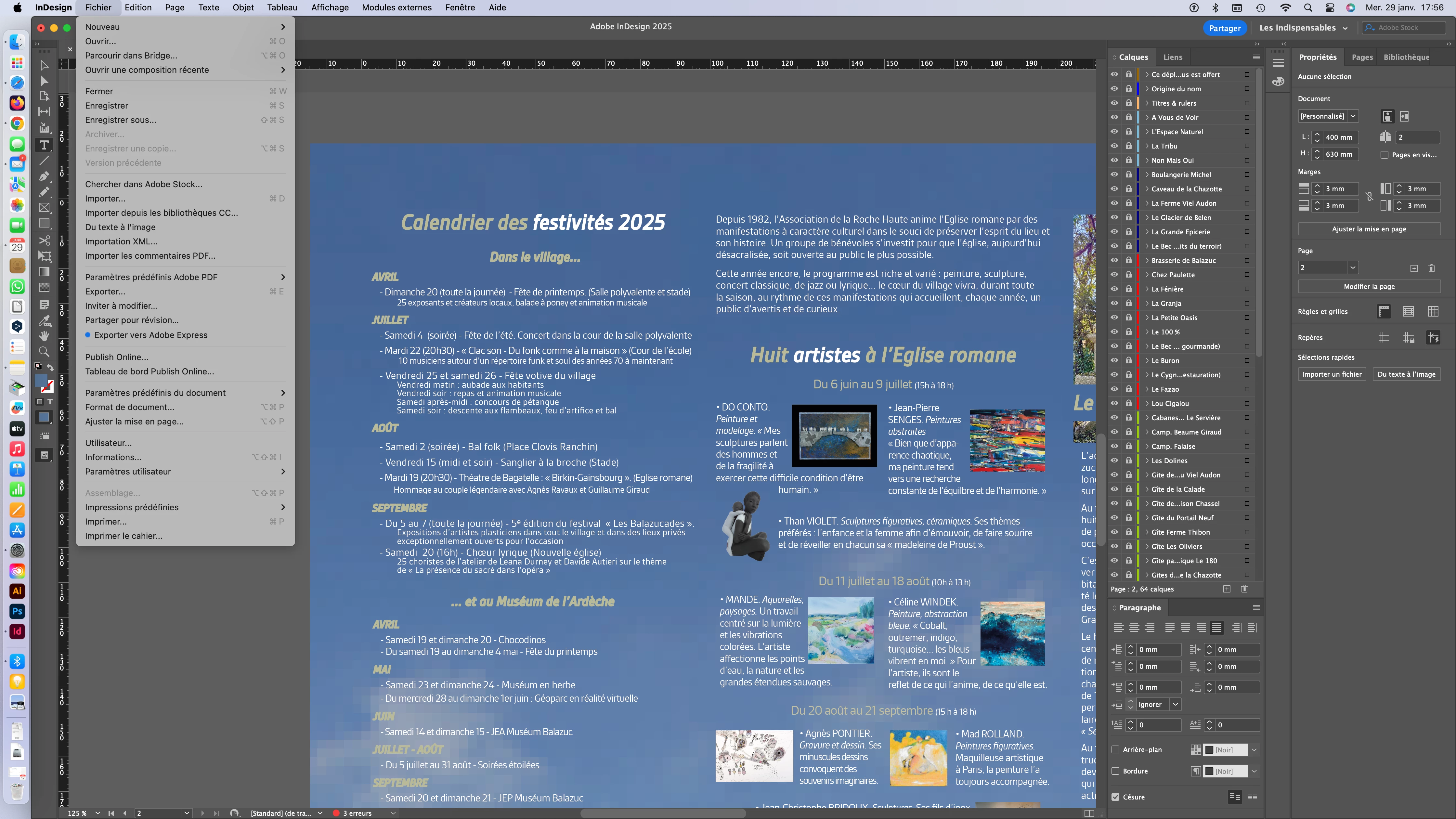
Task: Uncheck the Césure checkbox
Action: (1115, 797)
